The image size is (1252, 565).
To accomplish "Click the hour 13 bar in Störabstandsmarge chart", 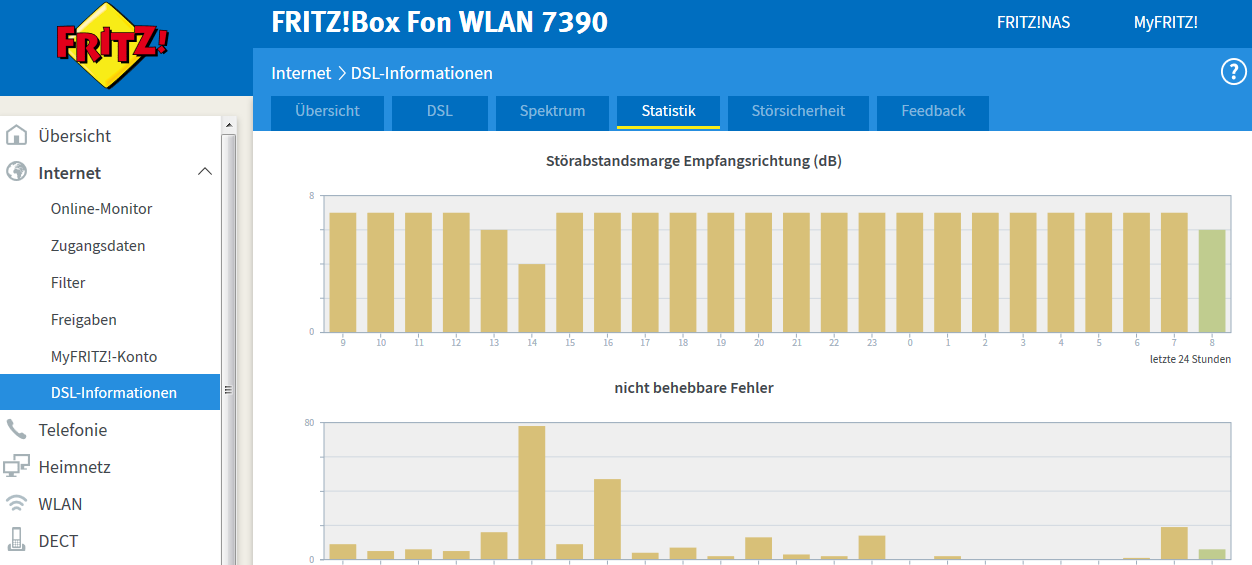I will pos(494,281).
